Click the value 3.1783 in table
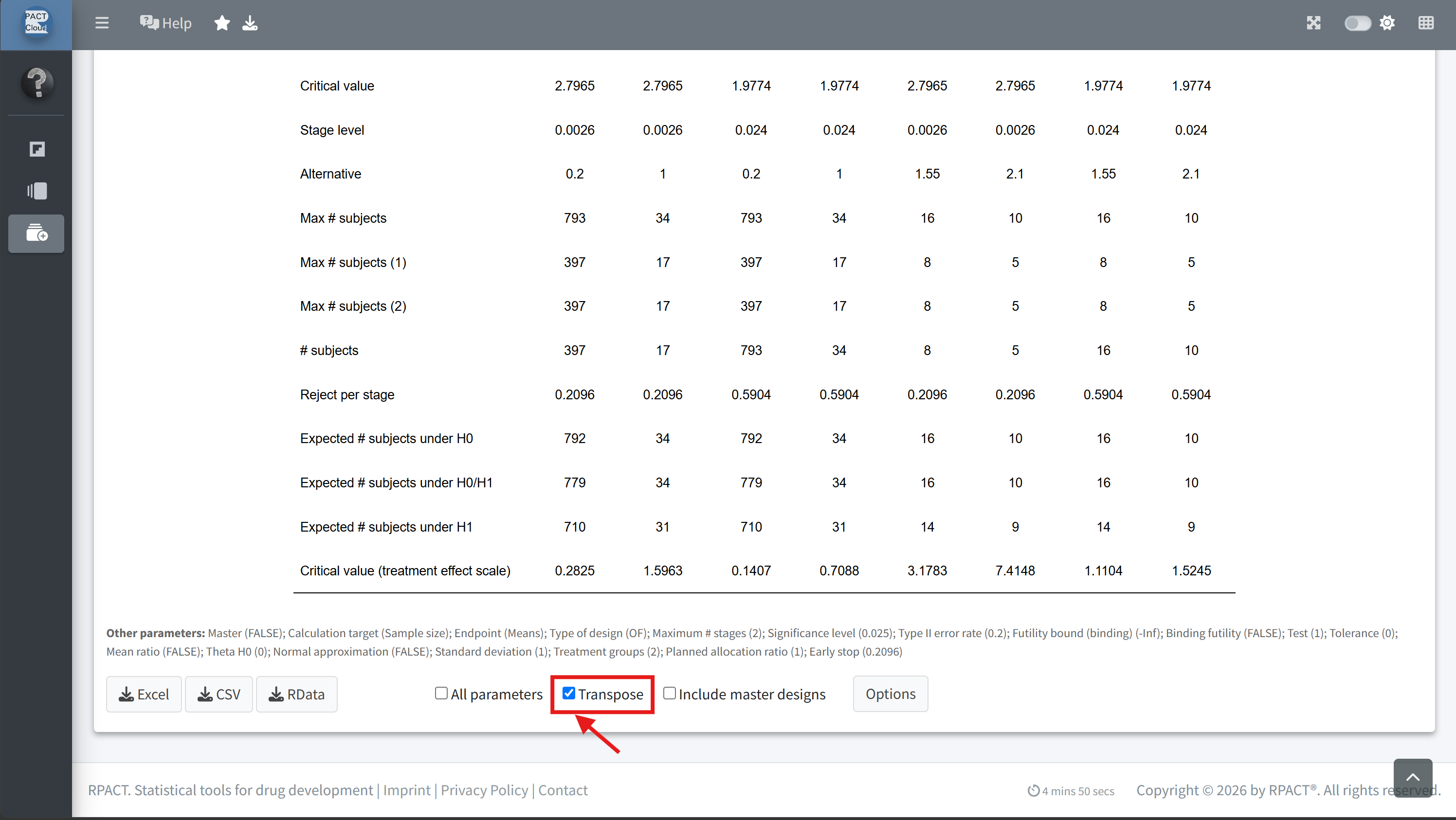Screen dimensions: 1456x820 tap(927, 571)
